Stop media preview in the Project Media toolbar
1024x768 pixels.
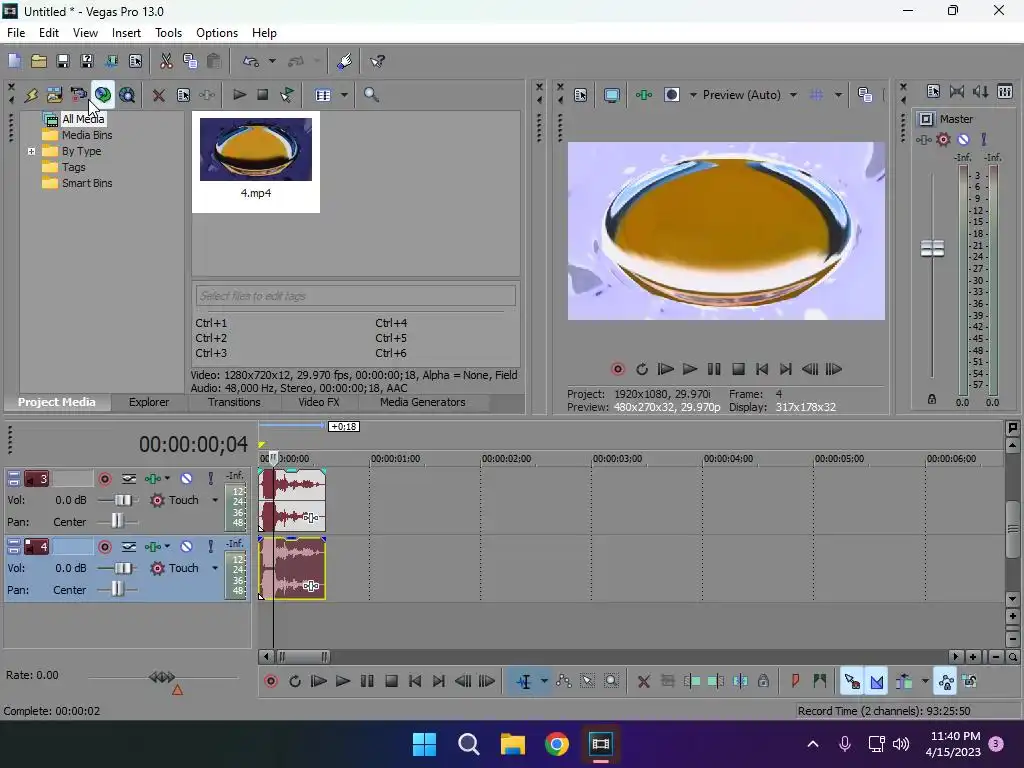tap(263, 95)
